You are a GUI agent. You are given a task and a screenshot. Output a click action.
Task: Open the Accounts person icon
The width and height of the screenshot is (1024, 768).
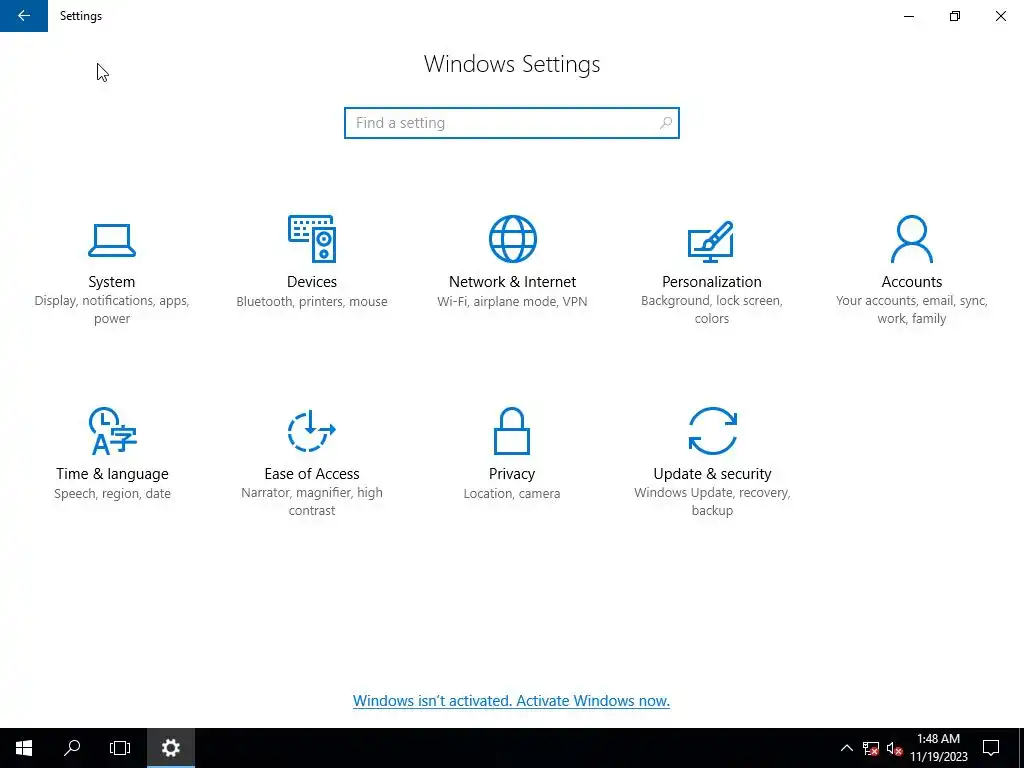[x=912, y=238]
